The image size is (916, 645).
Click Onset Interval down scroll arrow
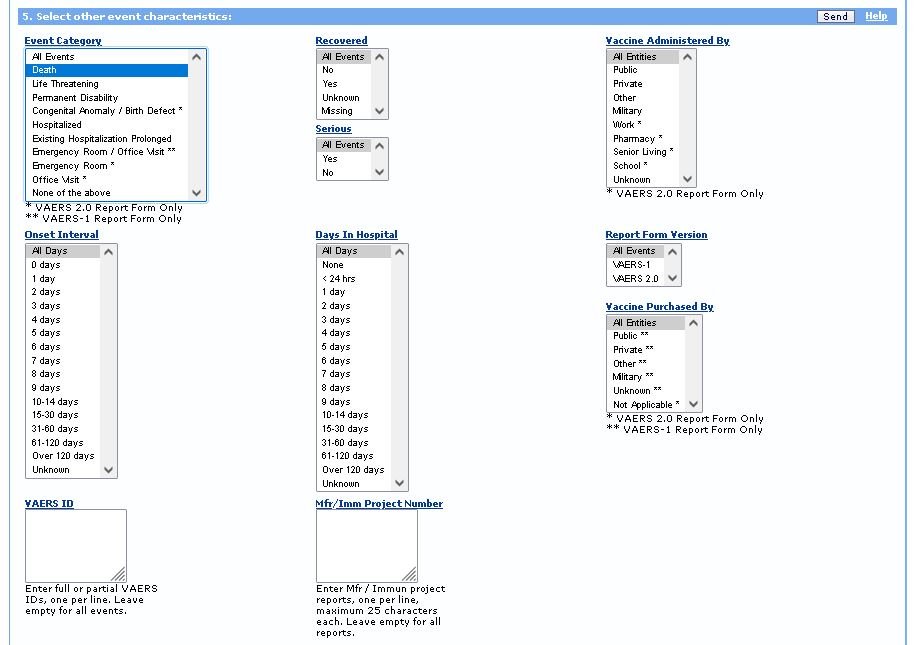tap(109, 470)
